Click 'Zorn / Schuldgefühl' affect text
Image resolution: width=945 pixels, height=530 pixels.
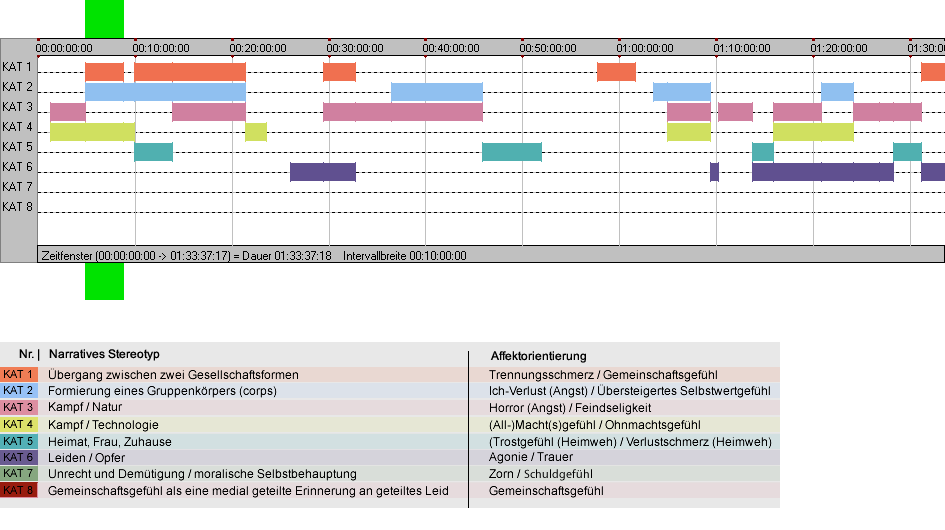(x=541, y=474)
